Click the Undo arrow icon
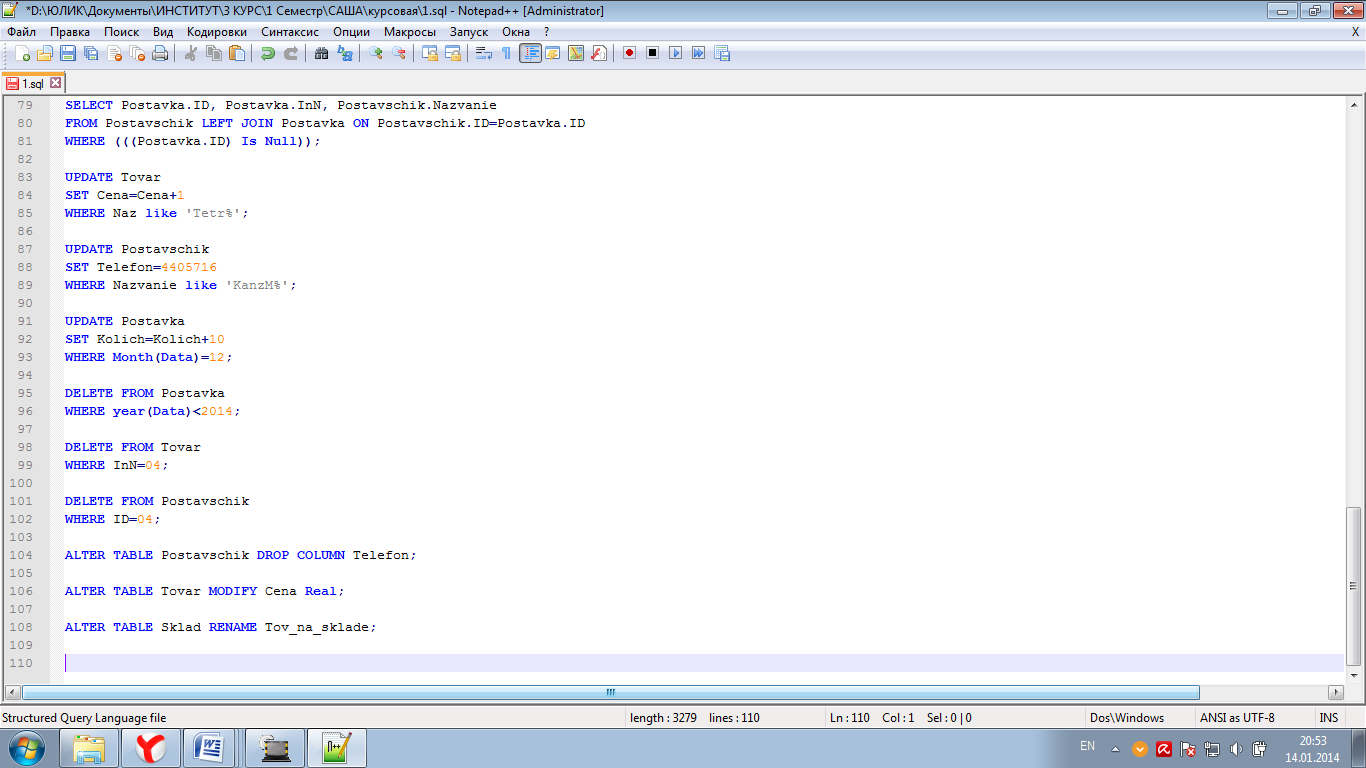This screenshot has height=768, width=1366. click(x=268, y=53)
